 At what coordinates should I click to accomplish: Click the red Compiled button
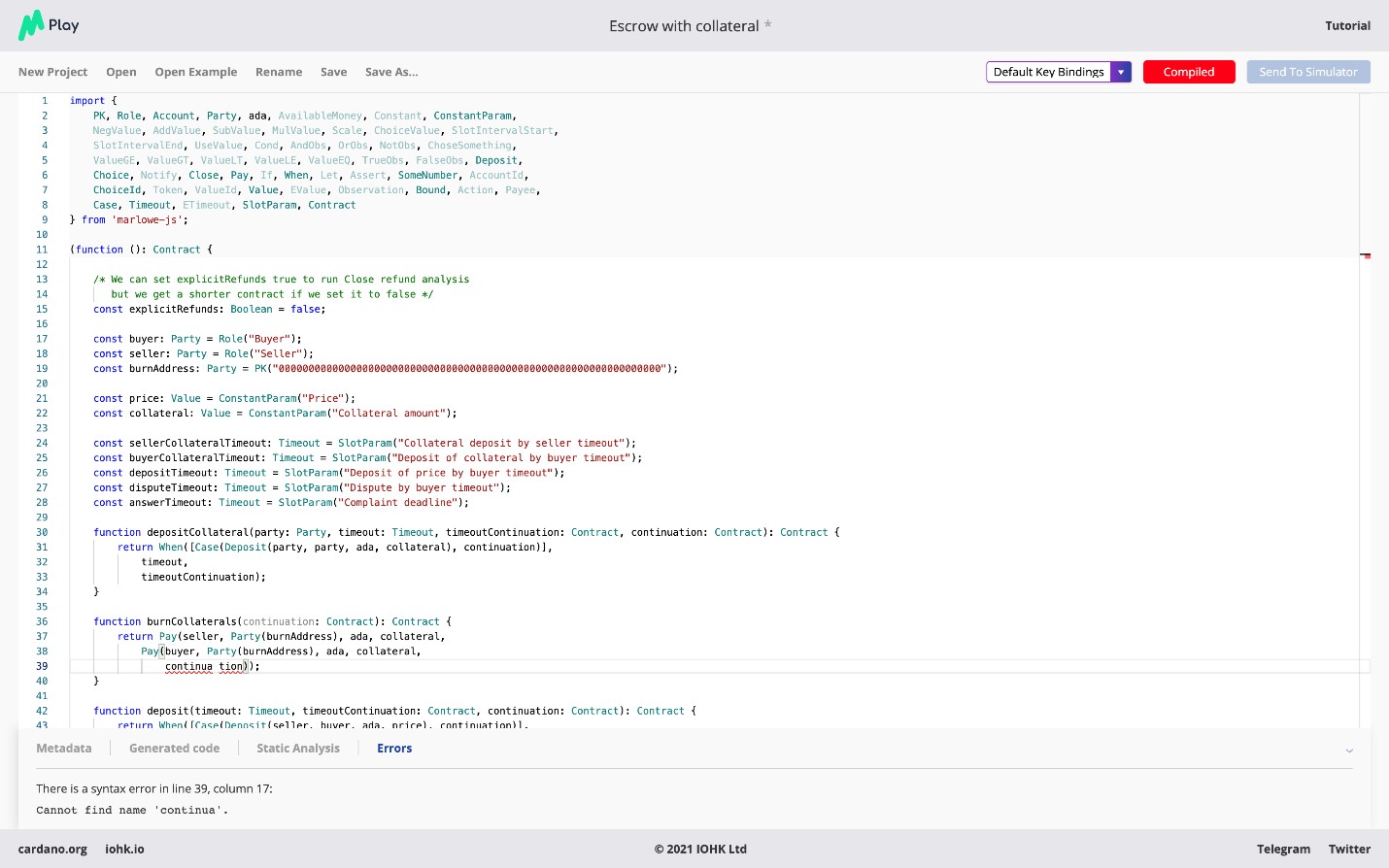click(x=1189, y=72)
